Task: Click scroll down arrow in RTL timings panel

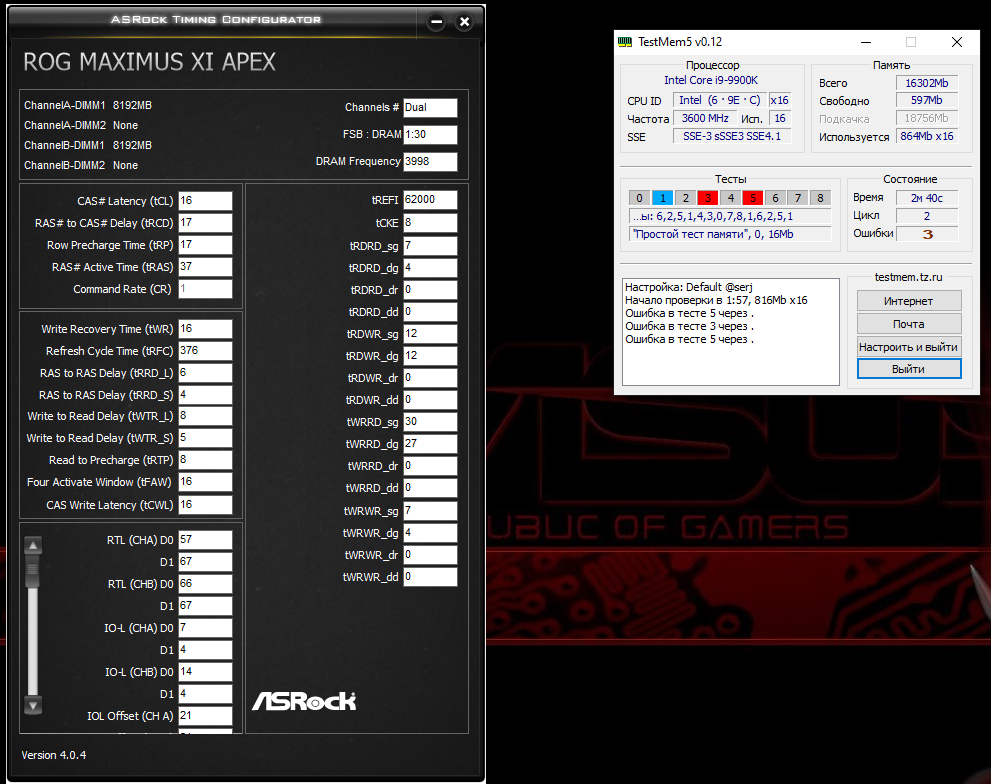Action: 33,705
